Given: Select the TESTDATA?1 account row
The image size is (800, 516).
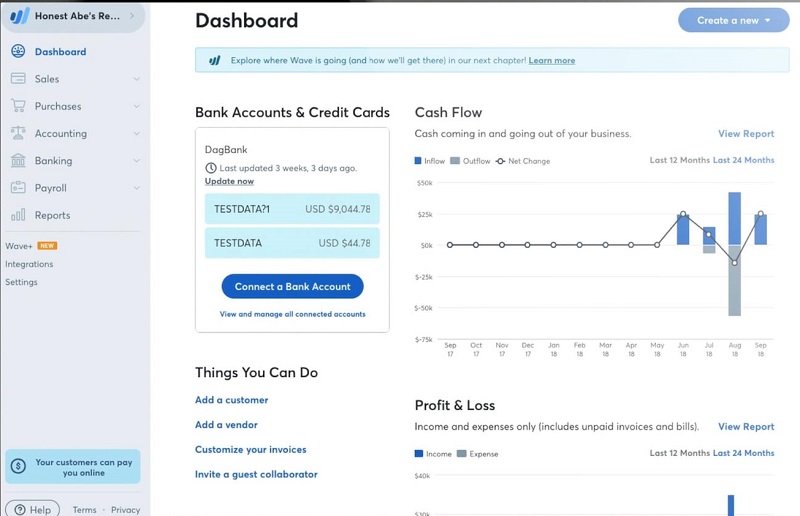Looking at the screenshot, I should pyautogui.click(x=292, y=209).
